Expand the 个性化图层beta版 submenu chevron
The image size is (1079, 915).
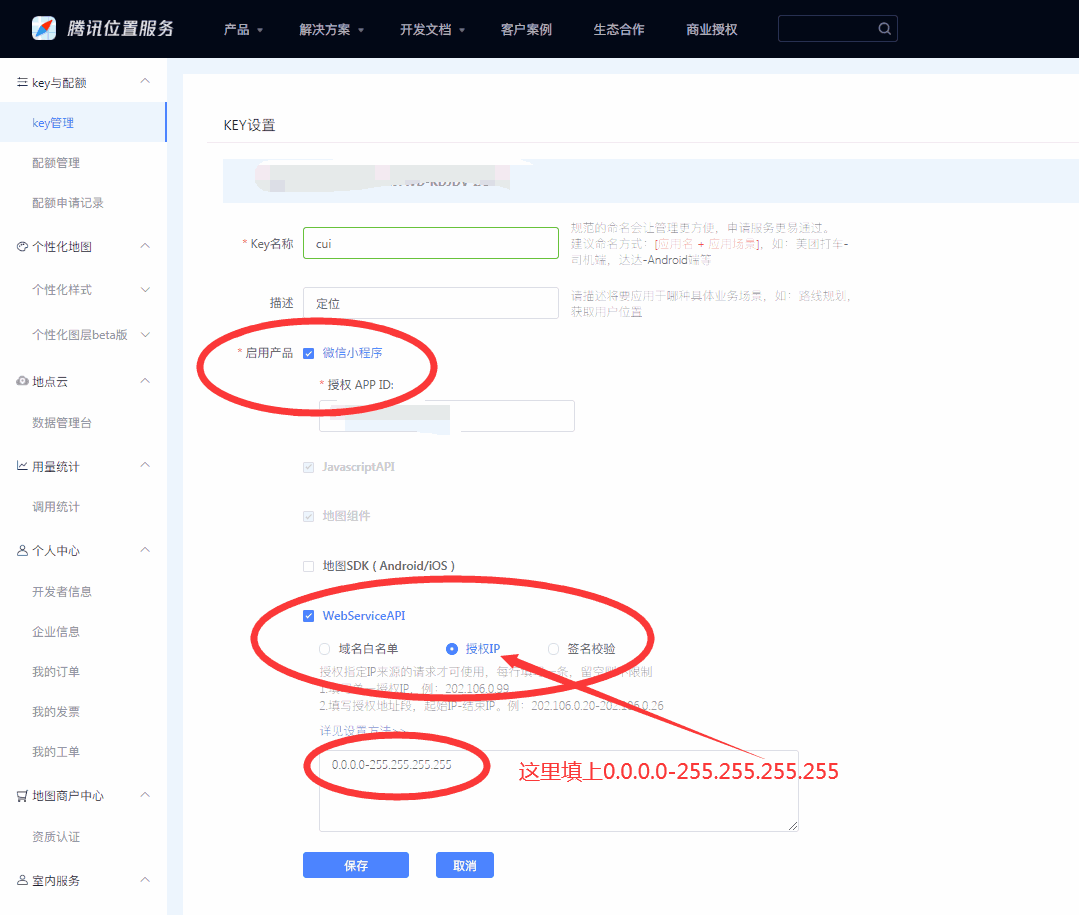pyautogui.click(x=145, y=334)
